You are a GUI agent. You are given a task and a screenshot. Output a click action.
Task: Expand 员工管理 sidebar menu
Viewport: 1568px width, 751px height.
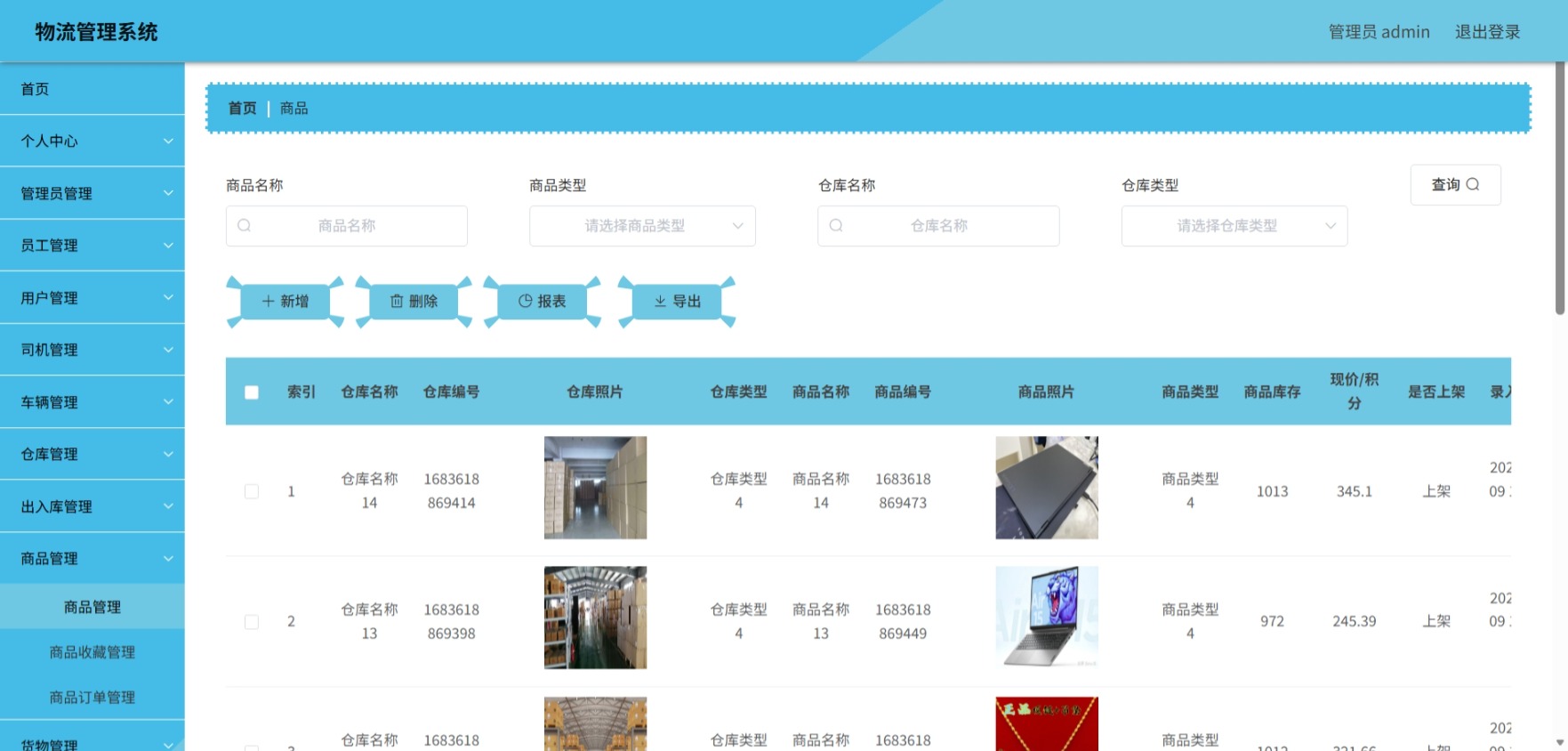(92, 245)
